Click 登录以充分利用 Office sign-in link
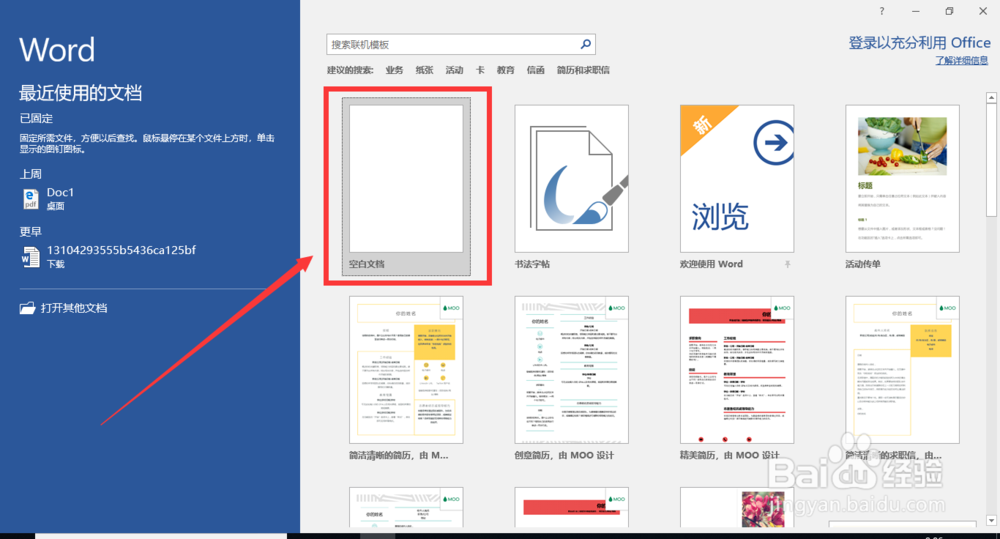This screenshot has width=1000, height=539. click(919, 43)
